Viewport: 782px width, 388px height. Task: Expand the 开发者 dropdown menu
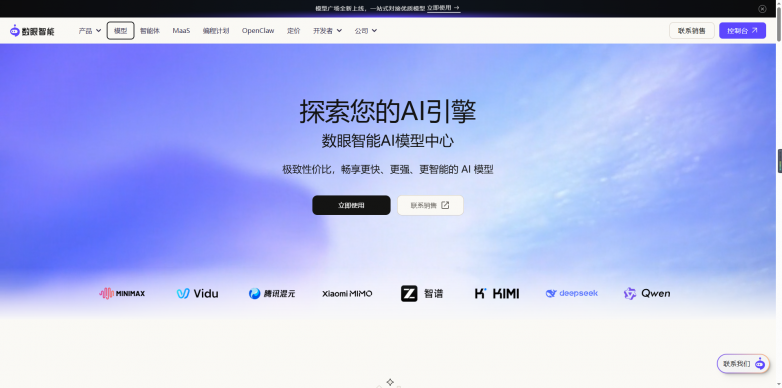point(327,31)
